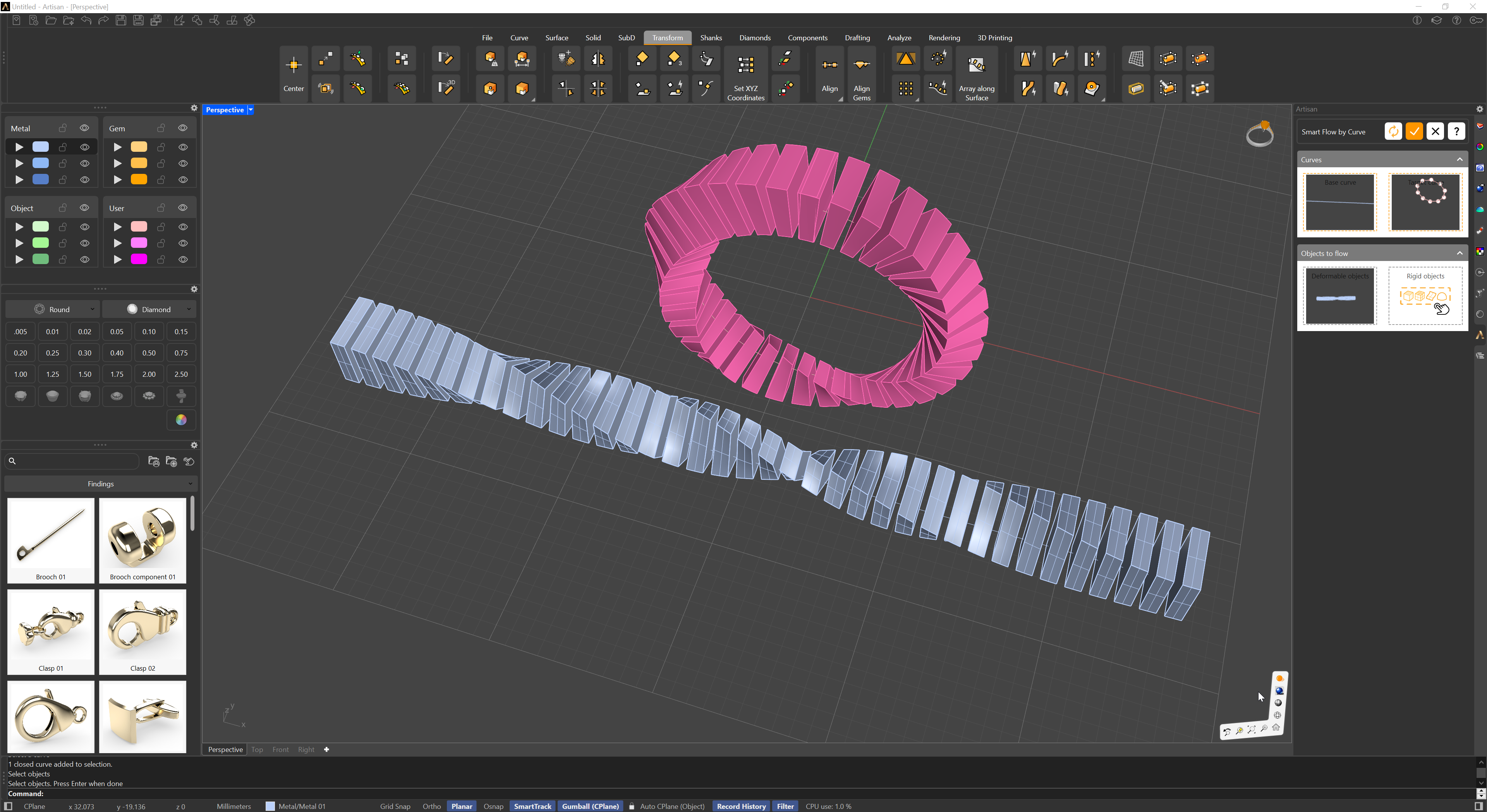
Task: Collapse the Curves section
Action: [1460, 159]
